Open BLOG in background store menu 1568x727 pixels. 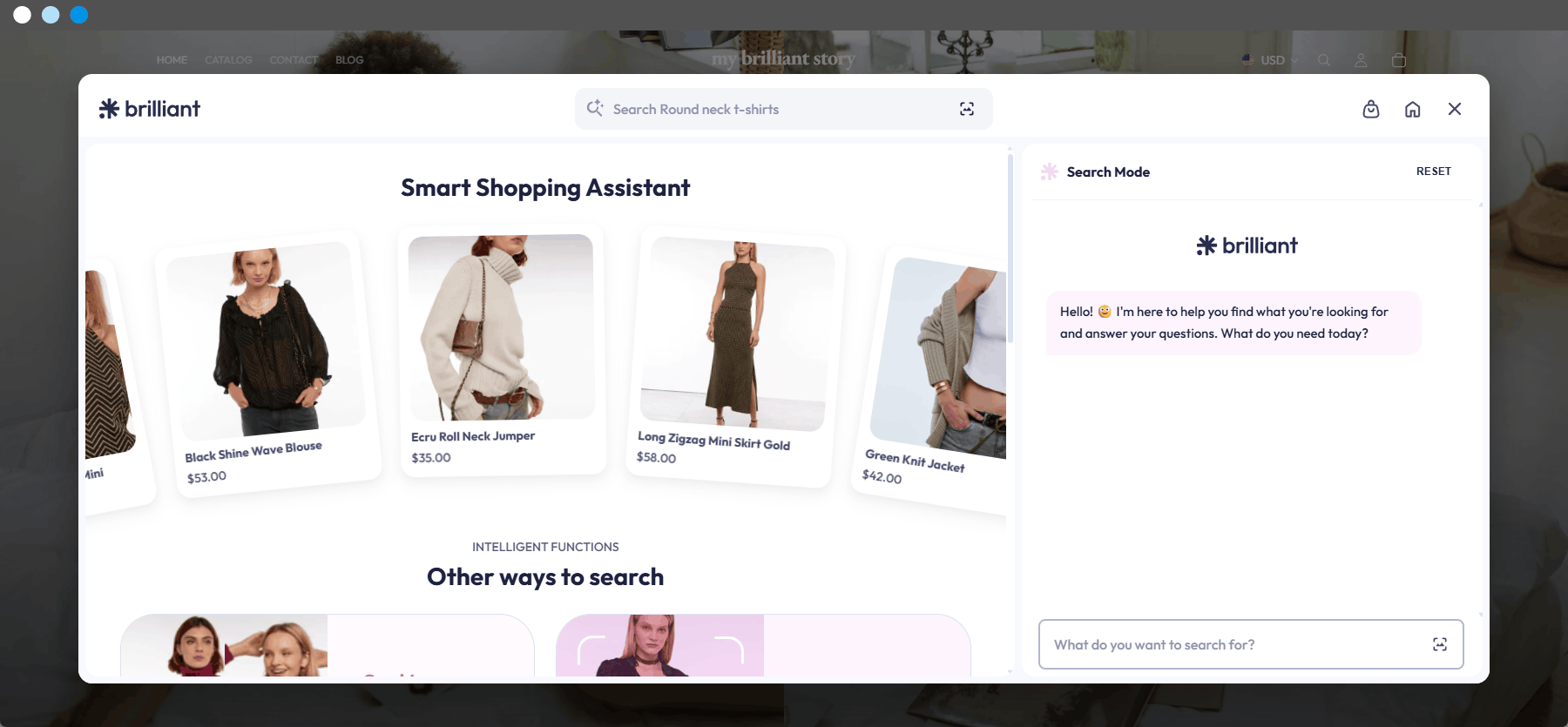coord(349,60)
